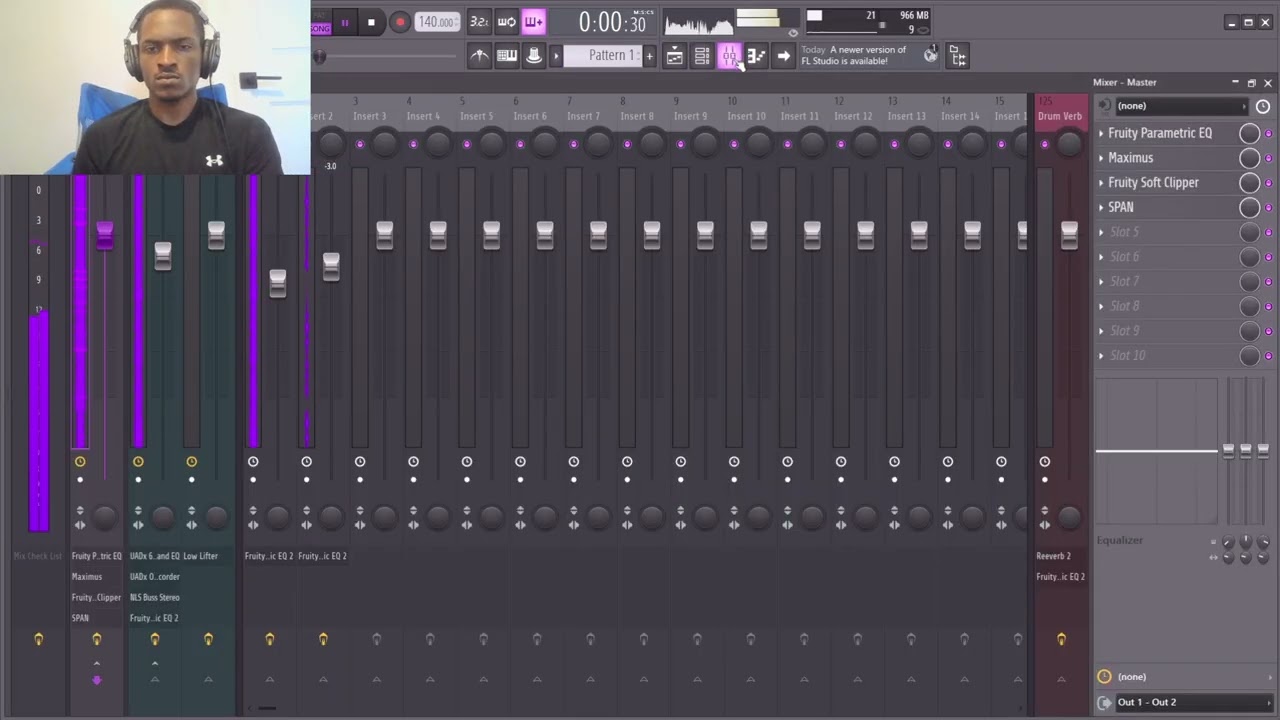Image resolution: width=1280 pixels, height=720 pixels.
Task: Adjust the SPAN slot mix knob
Action: coord(1249,207)
